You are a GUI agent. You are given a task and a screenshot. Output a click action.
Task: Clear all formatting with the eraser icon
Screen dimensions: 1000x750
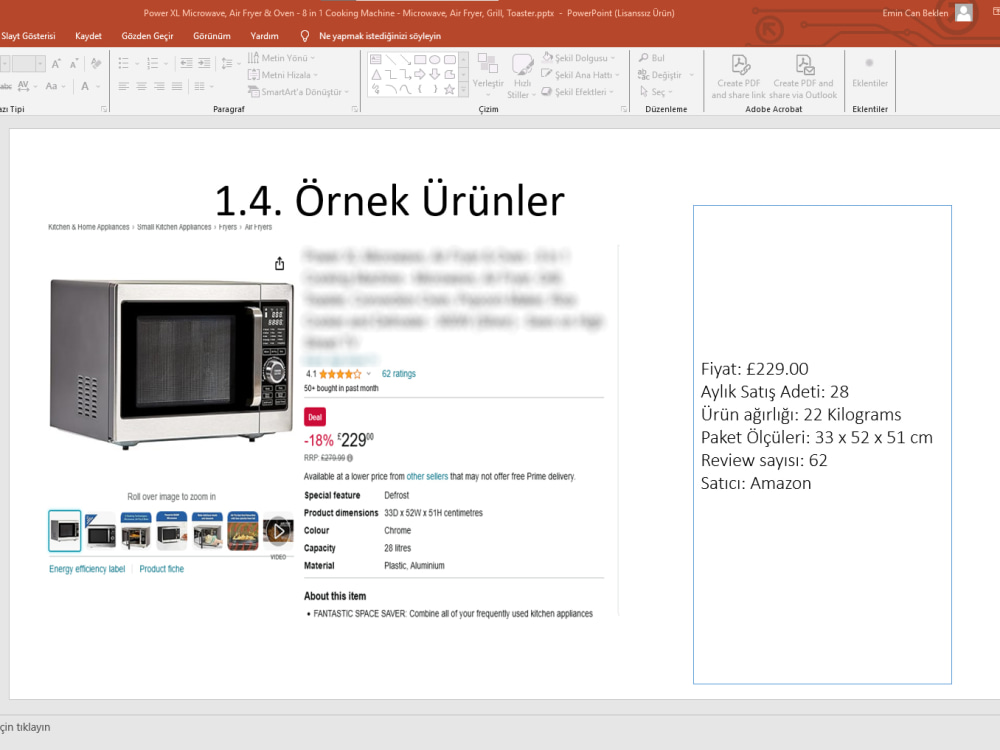(x=96, y=63)
